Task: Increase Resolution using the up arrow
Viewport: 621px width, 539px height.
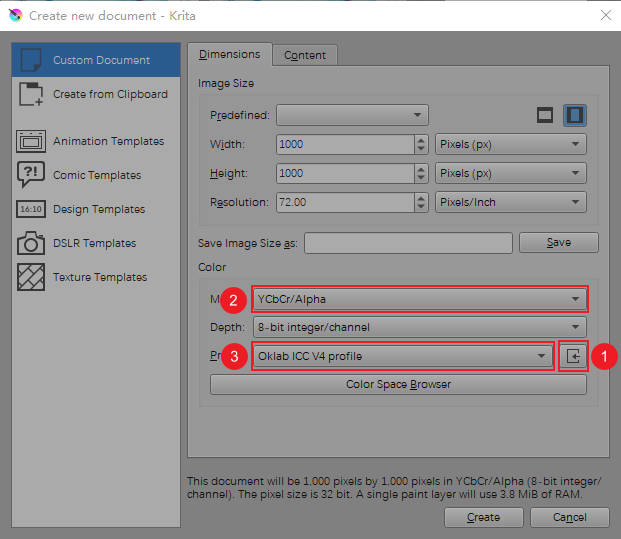Action: point(421,197)
